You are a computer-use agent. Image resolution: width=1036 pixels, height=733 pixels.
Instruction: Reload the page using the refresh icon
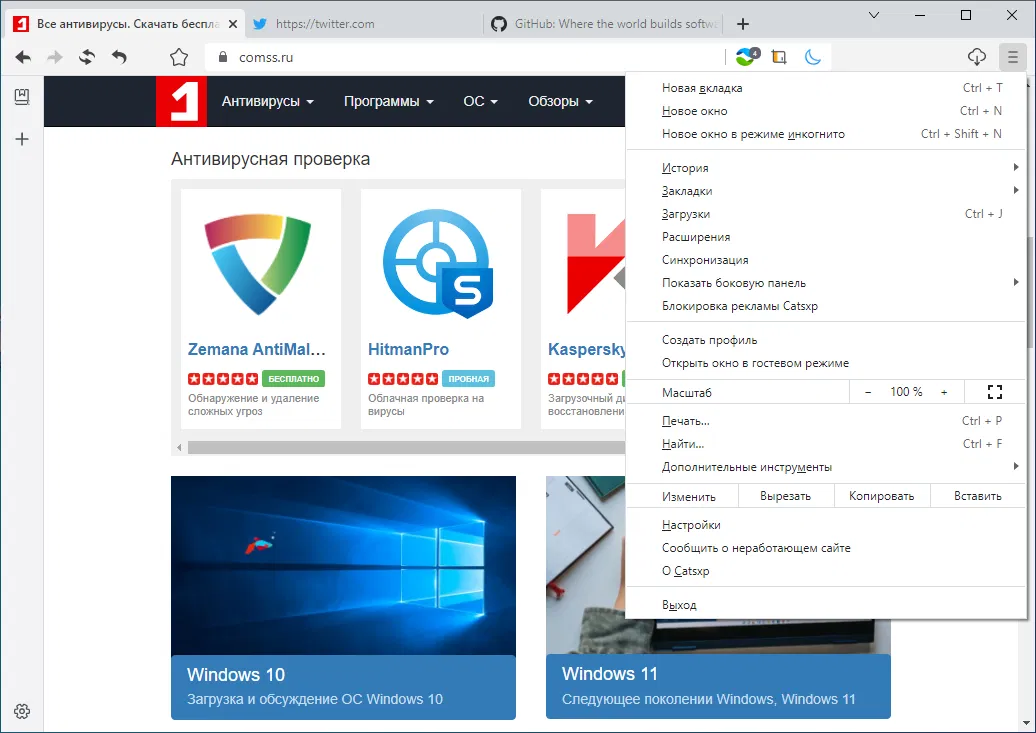87,58
